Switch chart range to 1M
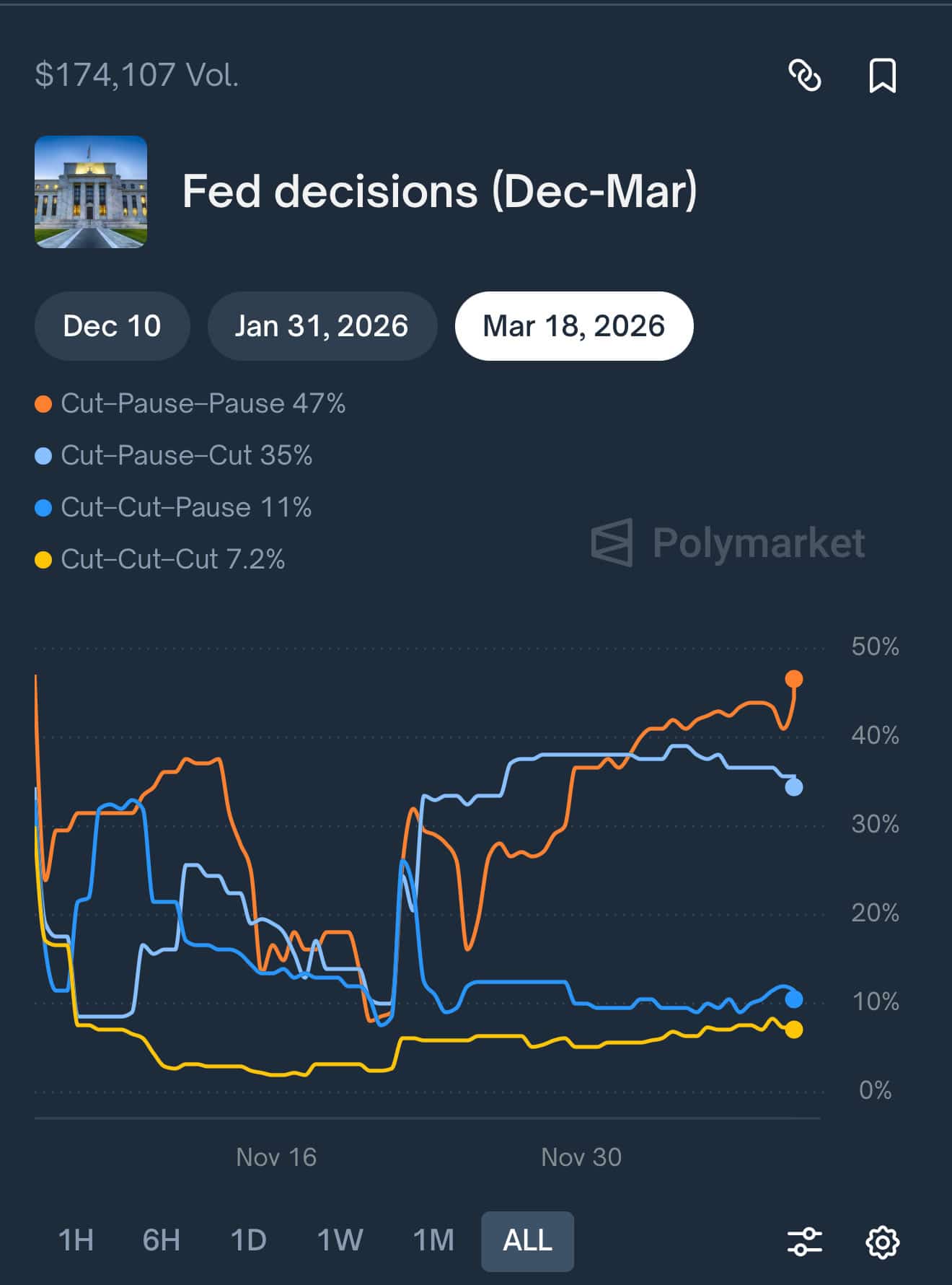The height and width of the screenshot is (1285, 952). [433, 1240]
